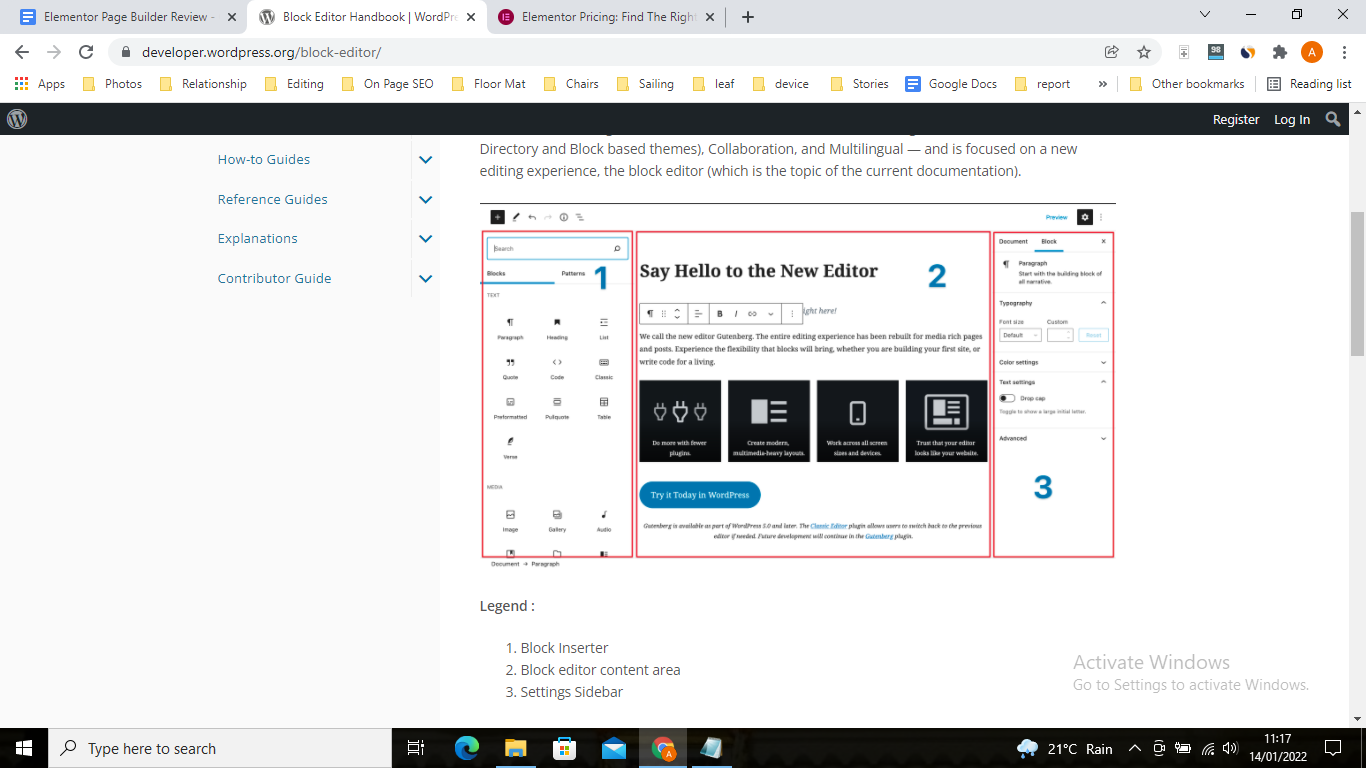Open the orange profile avatar menu
The height and width of the screenshot is (768, 1366).
coord(1311,52)
